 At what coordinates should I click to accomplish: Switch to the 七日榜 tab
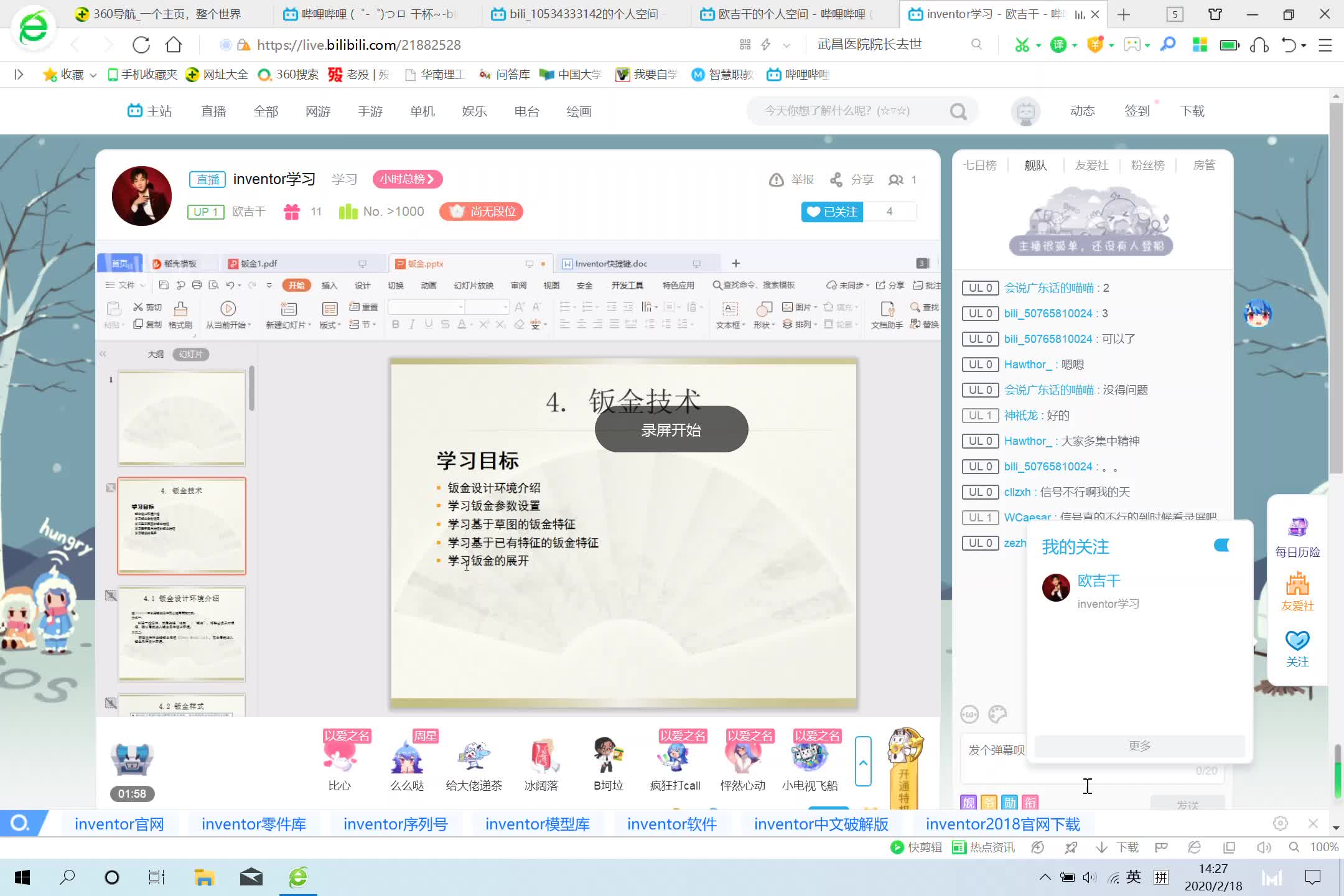click(x=980, y=165)
